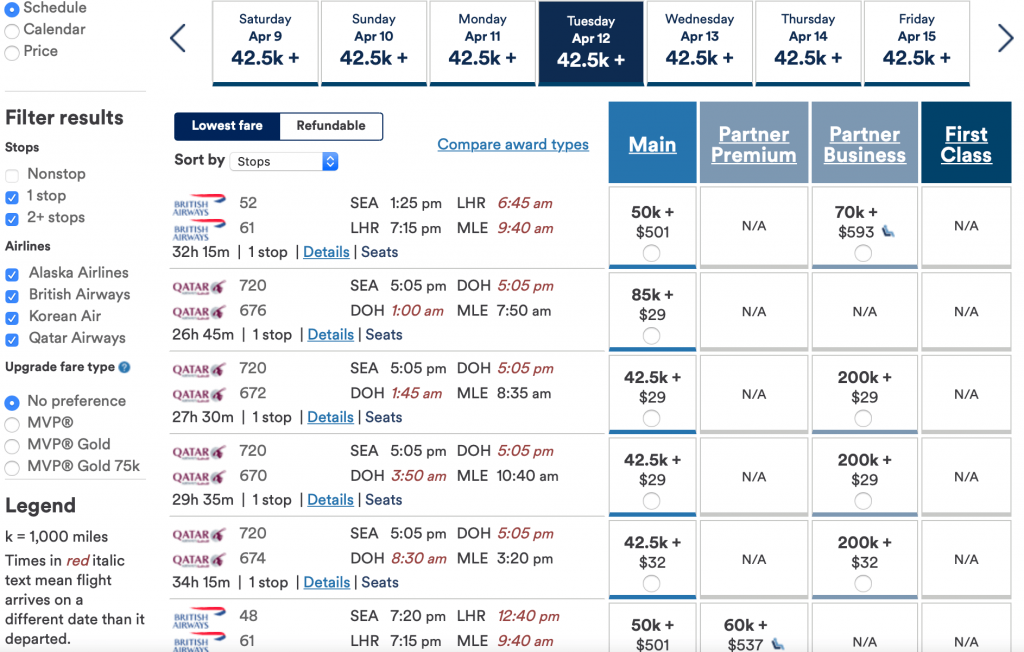The height and width of the screenshot is (652, 1024).
Task: Select the Wednesday Apr 13 date tab
Action: 700,42
